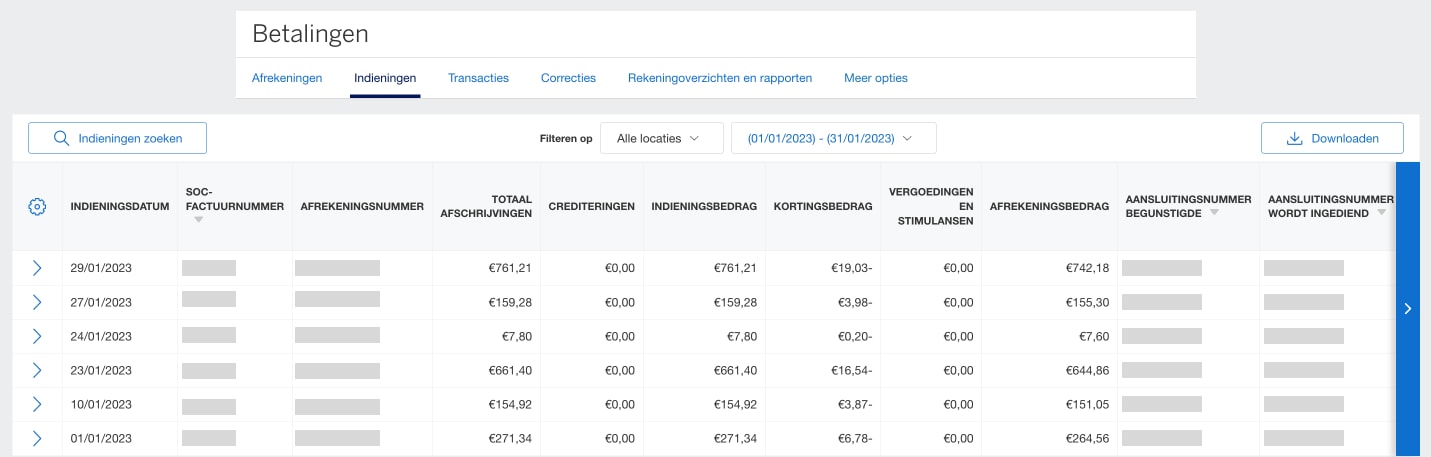Viewport: 1431px width, 457px height.
Task: Sort by Aansluitingsnummer begunstigde arrow
Action: [1214, 213]
